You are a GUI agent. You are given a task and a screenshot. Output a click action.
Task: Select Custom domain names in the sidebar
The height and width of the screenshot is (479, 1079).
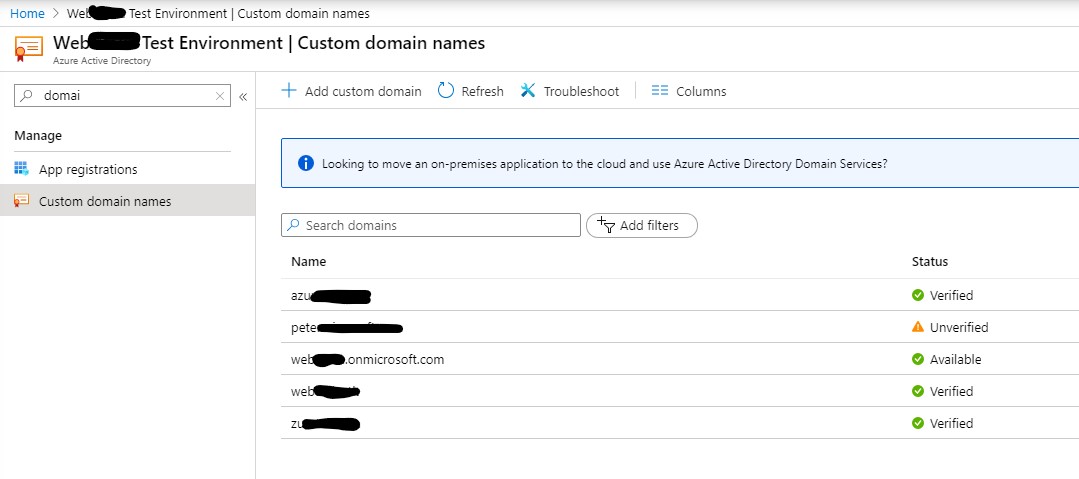coord(127,201)
